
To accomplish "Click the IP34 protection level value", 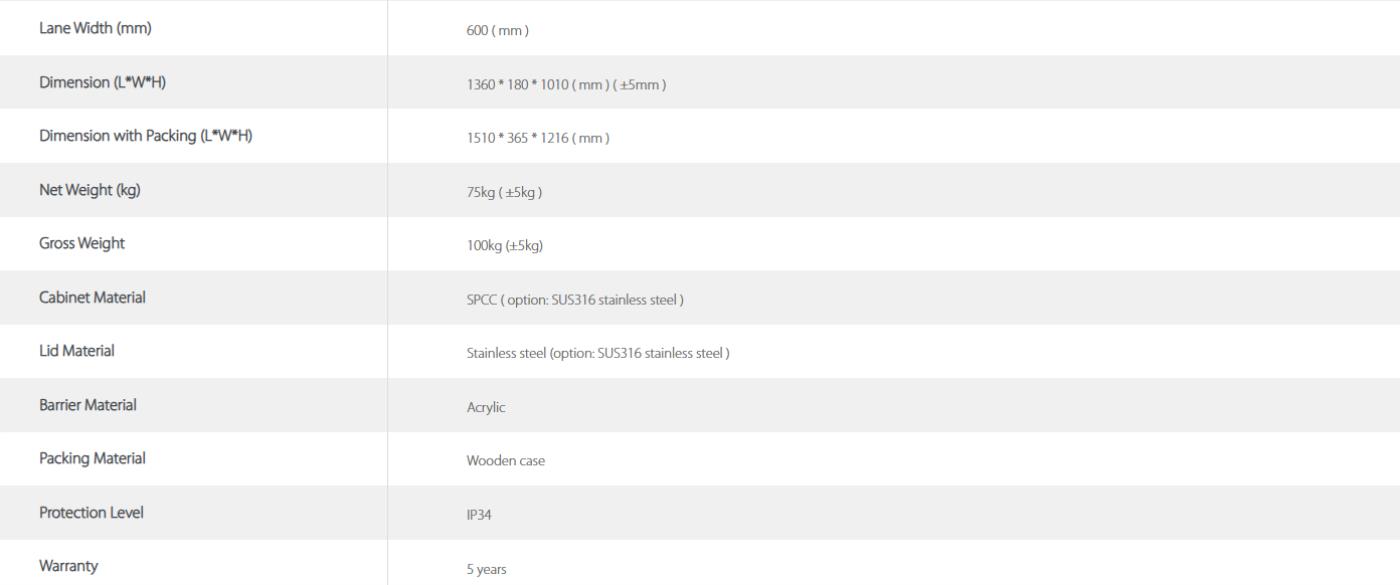I will click(479, 515).
